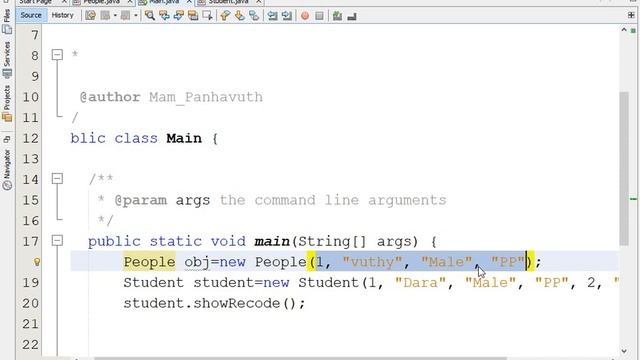This screenshot has width=640, height=360.
Task: Click the light bulb hint icon
Action: (37, 262)
